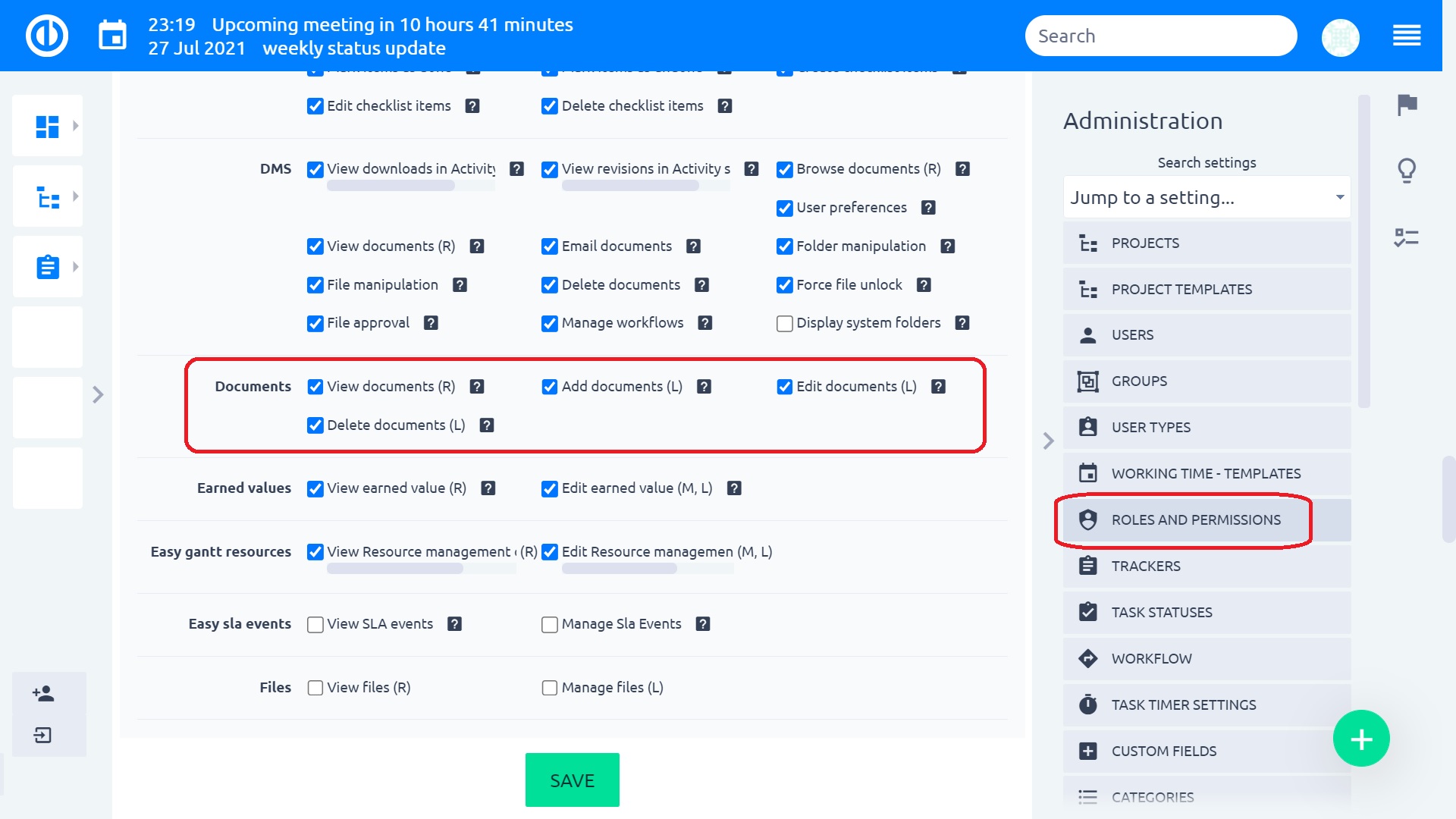The image size is (1456, 819).
Task: Select the tasks clipboard icon in the sidebar
Action: pyautogui.click(x=47, y=266)
